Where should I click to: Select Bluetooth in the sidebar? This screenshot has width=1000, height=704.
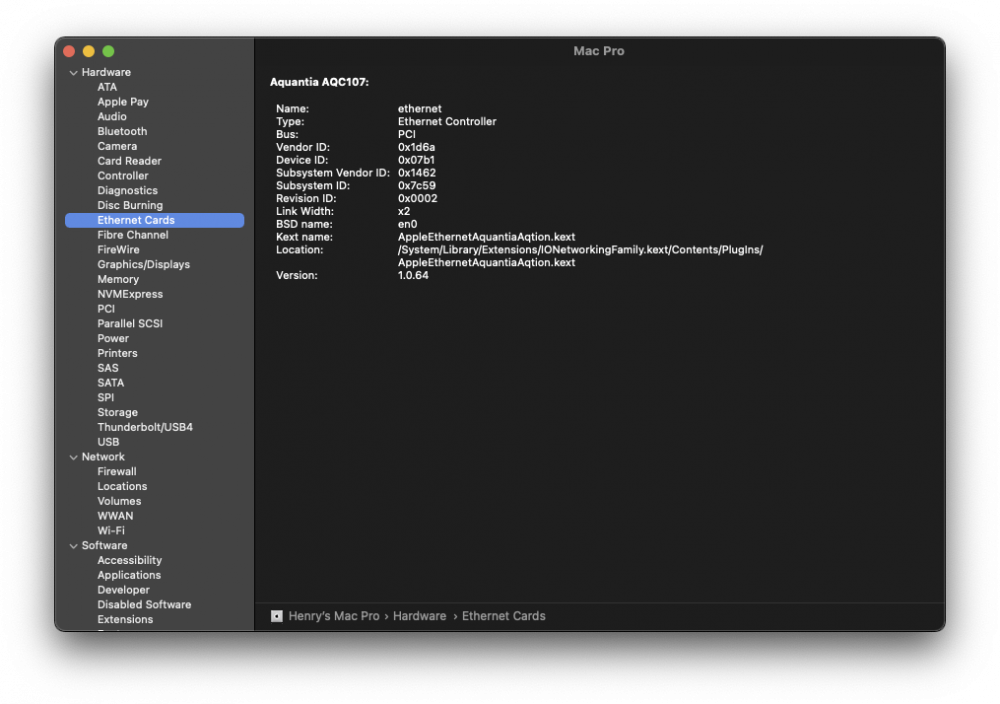[x=122, y=131]
